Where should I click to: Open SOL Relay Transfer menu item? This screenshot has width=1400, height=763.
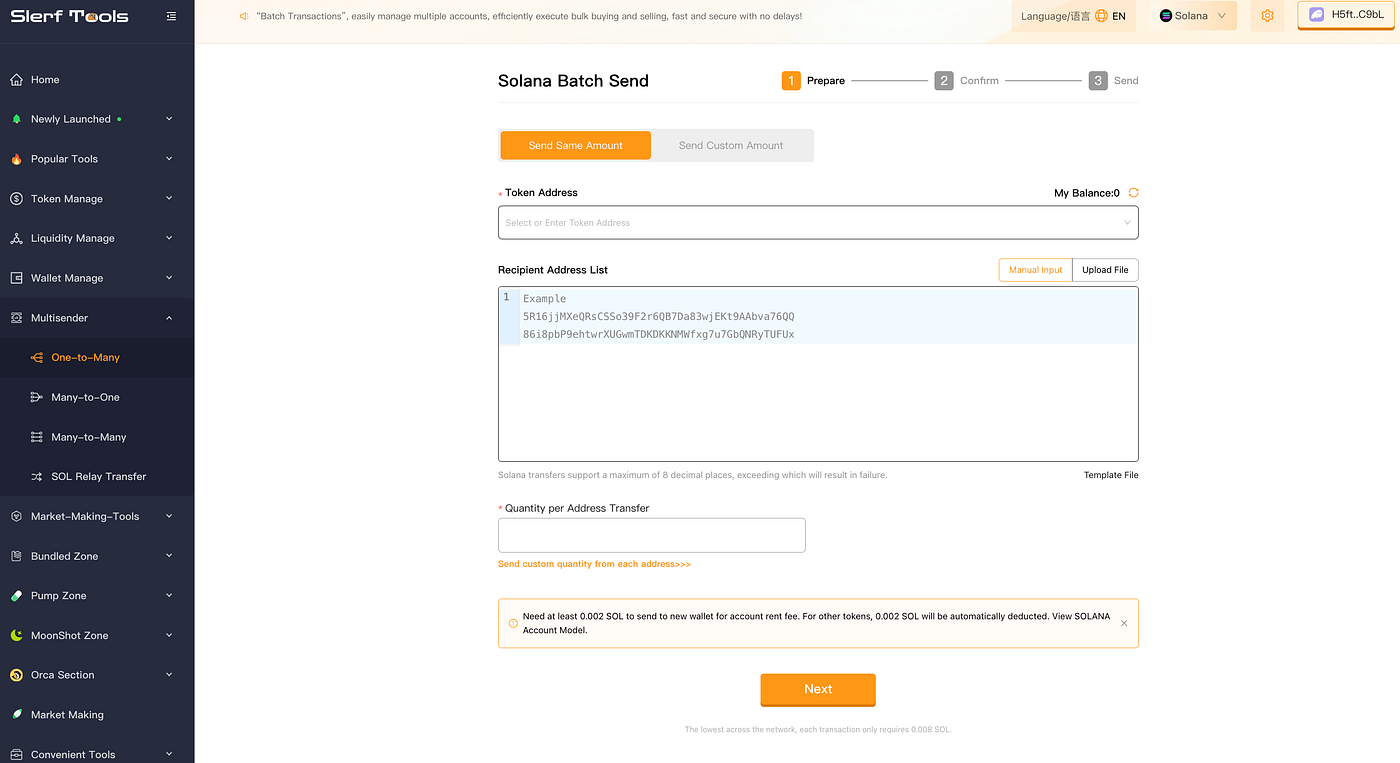(x=97, y=477)
